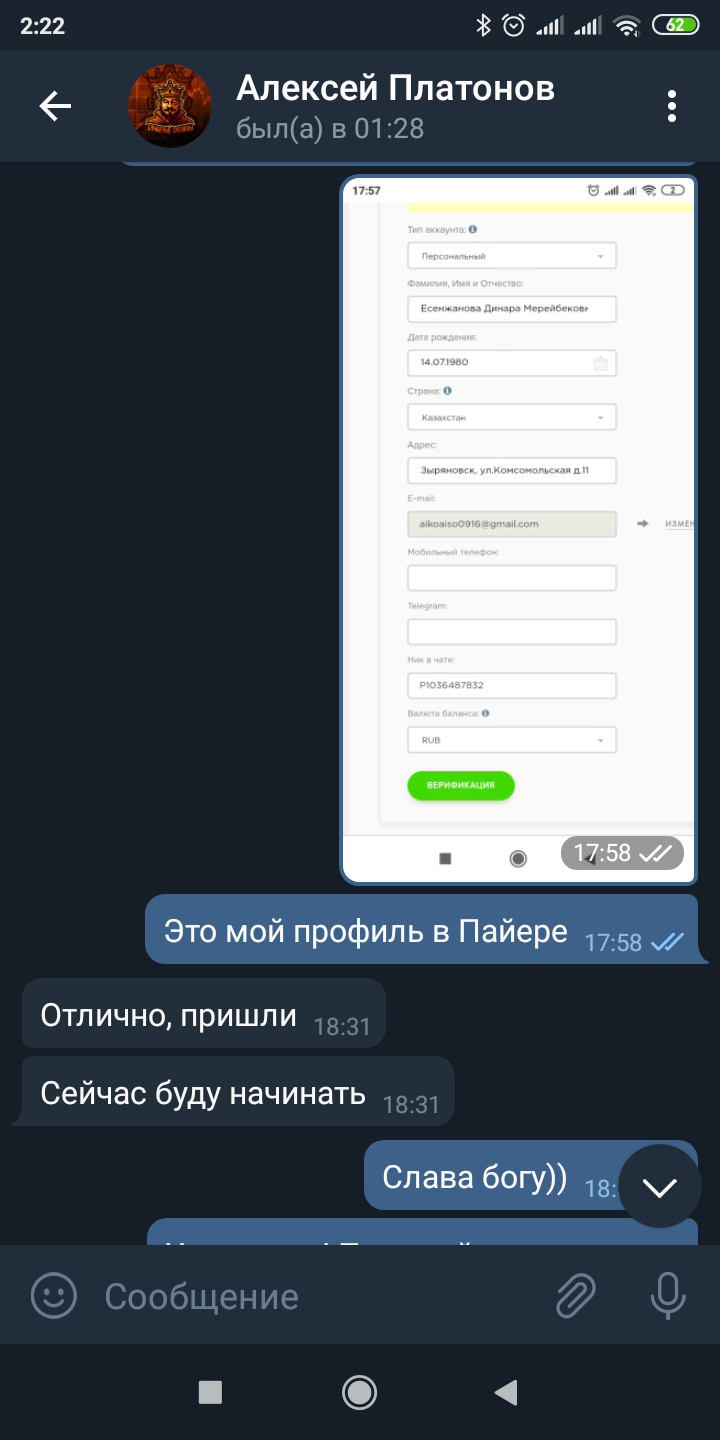Tap the back arrow in chat header
The image size is (720, 1440).
55,106
